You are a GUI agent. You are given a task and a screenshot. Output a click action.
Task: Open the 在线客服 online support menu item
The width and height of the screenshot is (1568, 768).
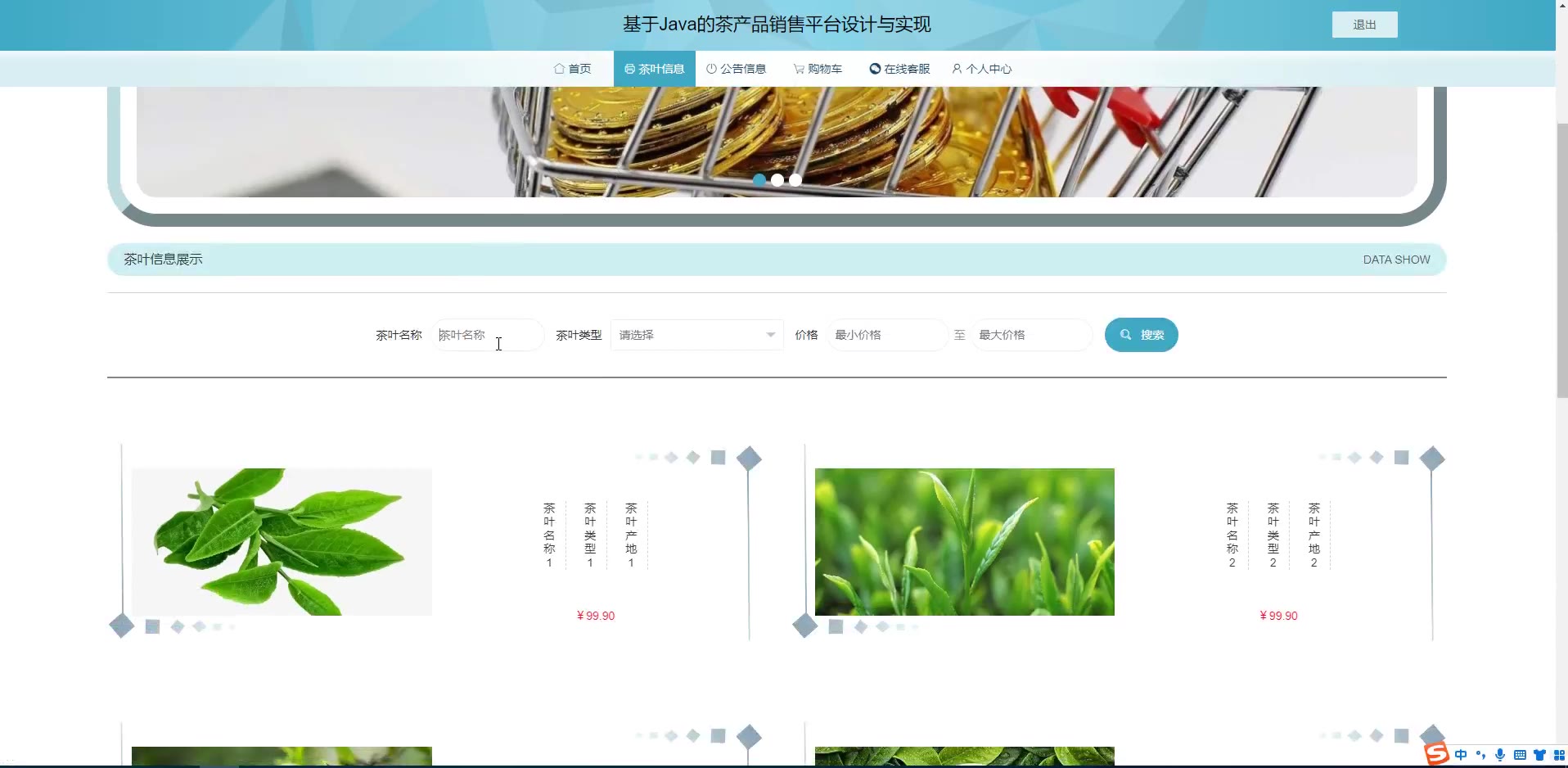[x=899, y=69]
